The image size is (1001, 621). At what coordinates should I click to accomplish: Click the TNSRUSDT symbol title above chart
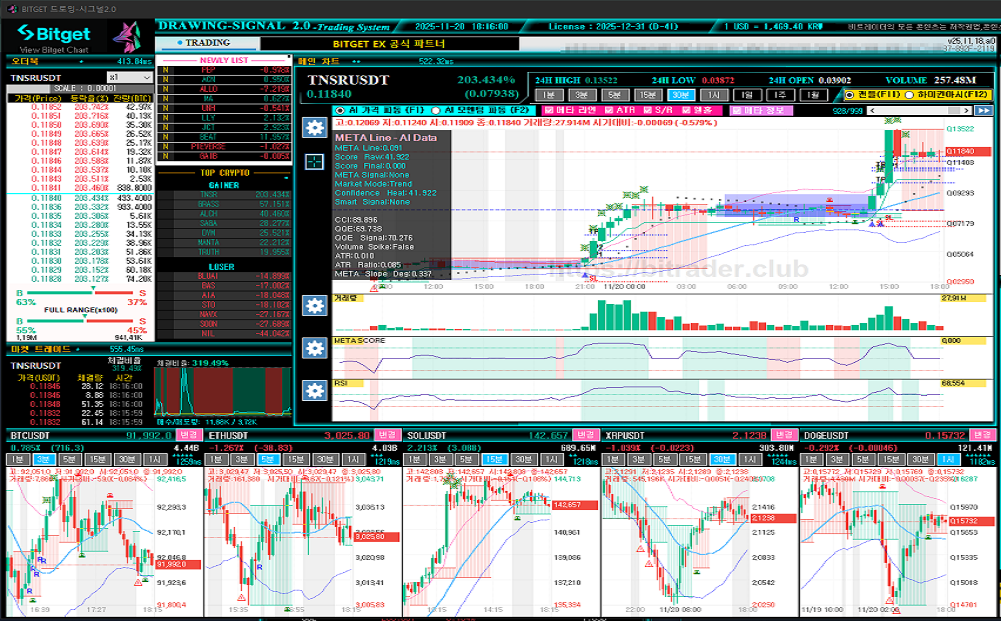point(349,80)
